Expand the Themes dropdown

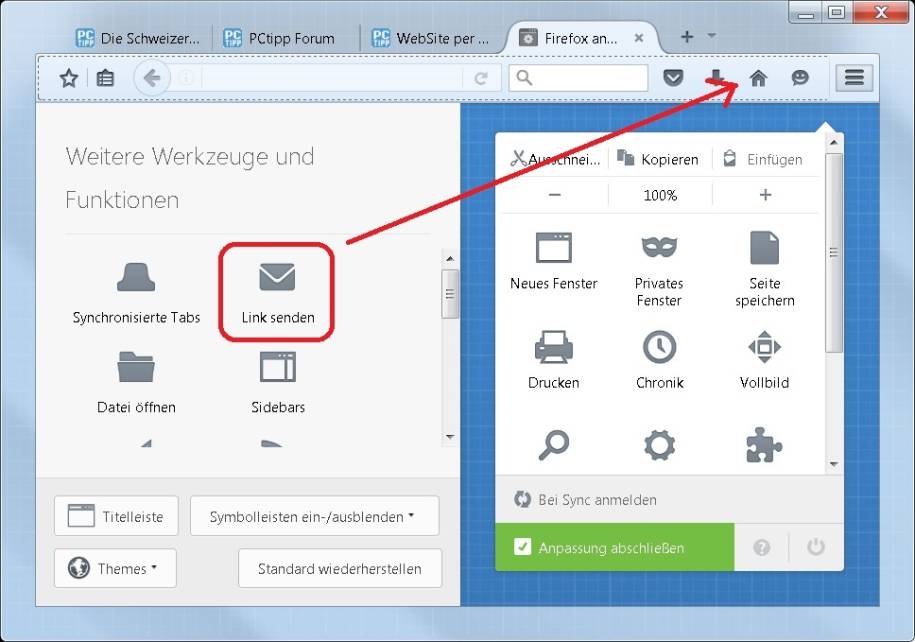(114, 568)
